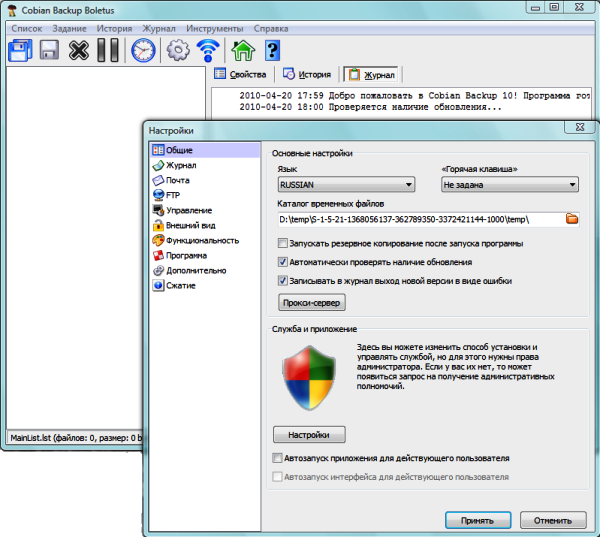Viewport: 600px width, 537px height.
Task: Select Программа in the settings list
Action: coord(205,255)
